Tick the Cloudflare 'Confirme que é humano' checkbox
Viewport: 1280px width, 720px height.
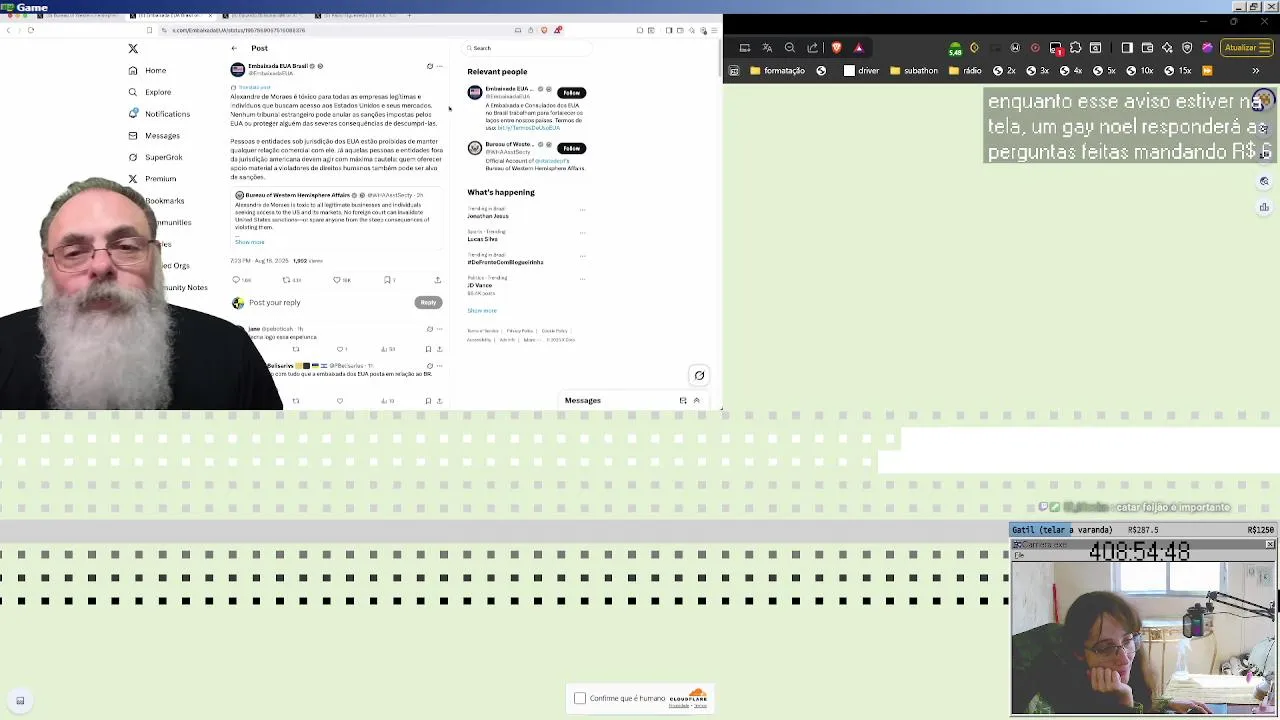click(x=580, y=698)
